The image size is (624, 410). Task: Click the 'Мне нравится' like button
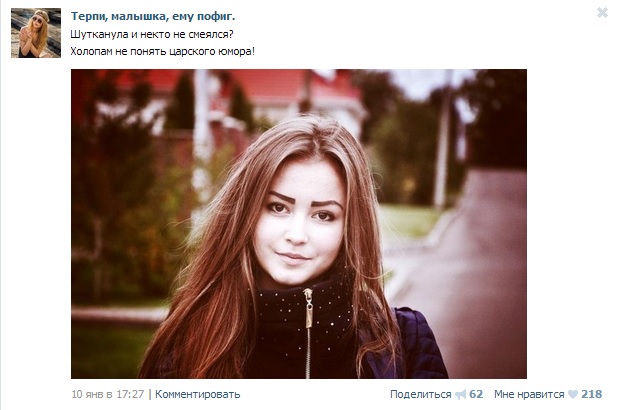point(529,394)
